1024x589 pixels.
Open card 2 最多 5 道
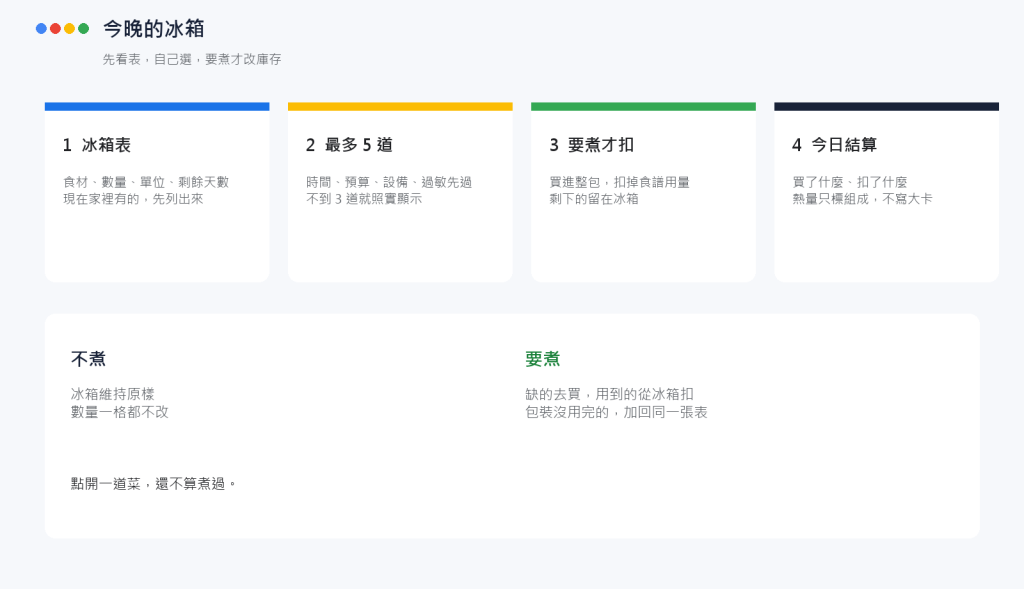pyautogui.click(x=400, y=192)
